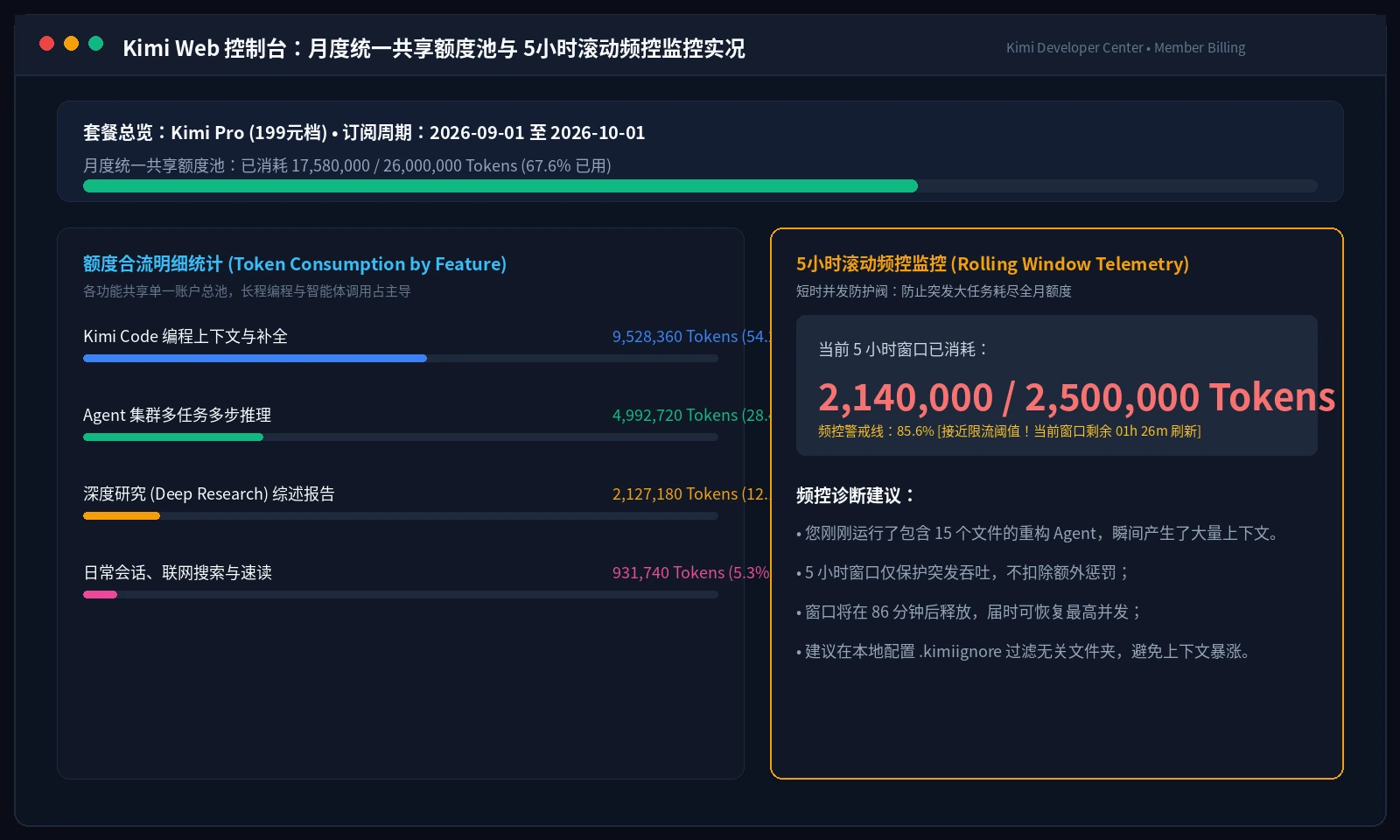This screenshot has height=840, width=1400.
Task: Click the green maximize window dot
Action: pos(96,44)
